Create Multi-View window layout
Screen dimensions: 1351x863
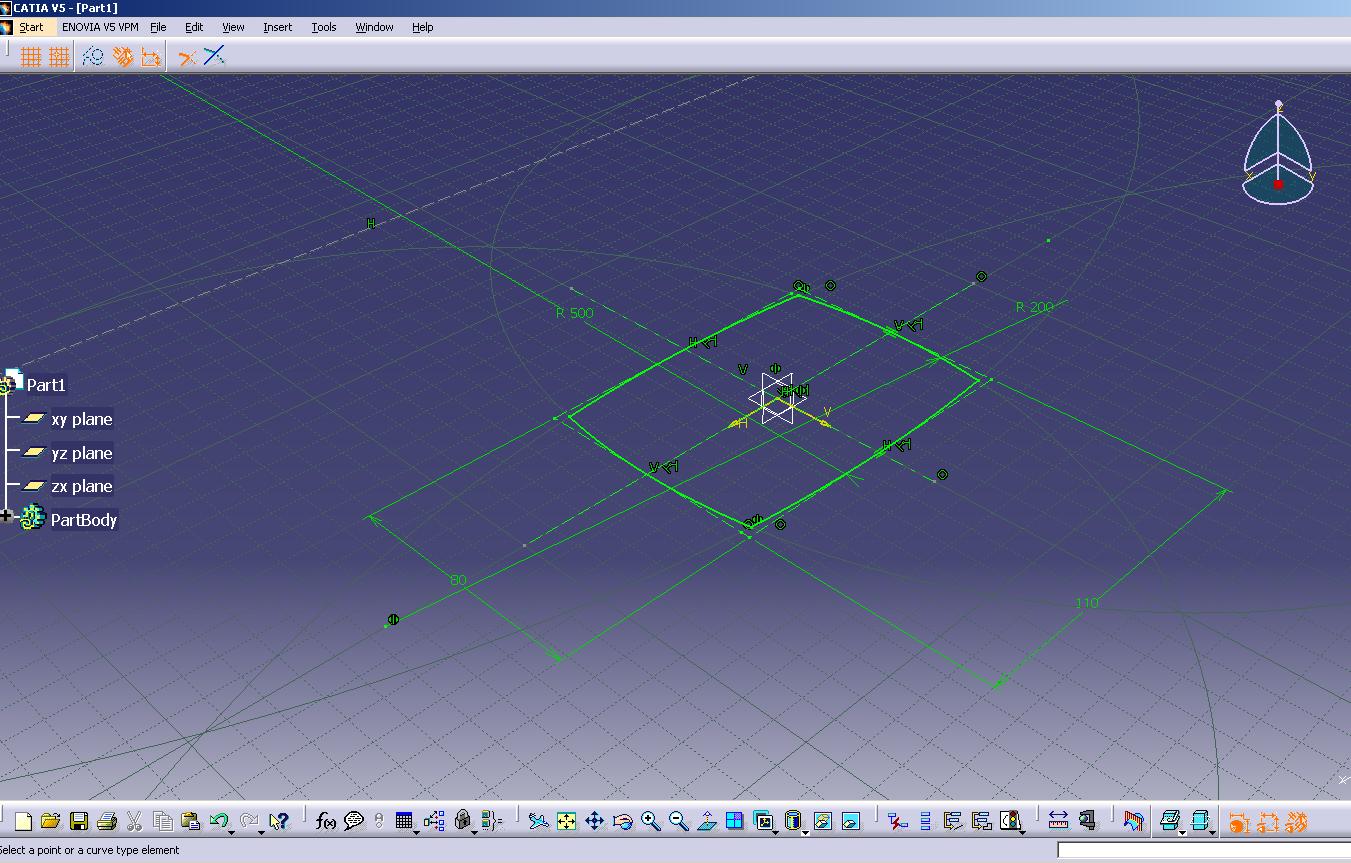coord(734,821)
